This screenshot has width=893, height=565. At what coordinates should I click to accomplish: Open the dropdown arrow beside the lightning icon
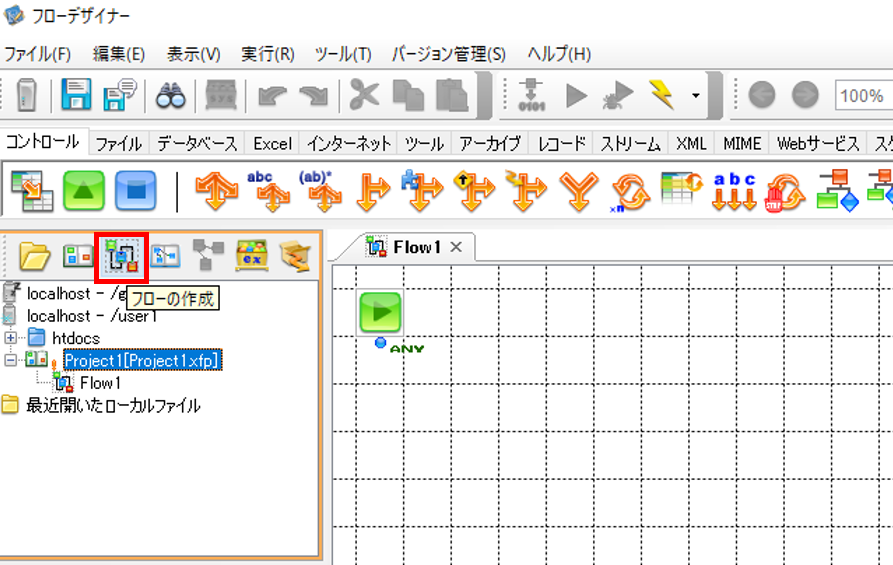[695, 96]
